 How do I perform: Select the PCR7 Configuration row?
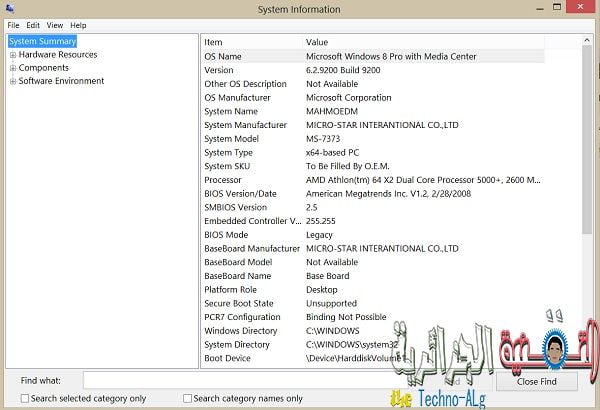click(x=373, y=317)
